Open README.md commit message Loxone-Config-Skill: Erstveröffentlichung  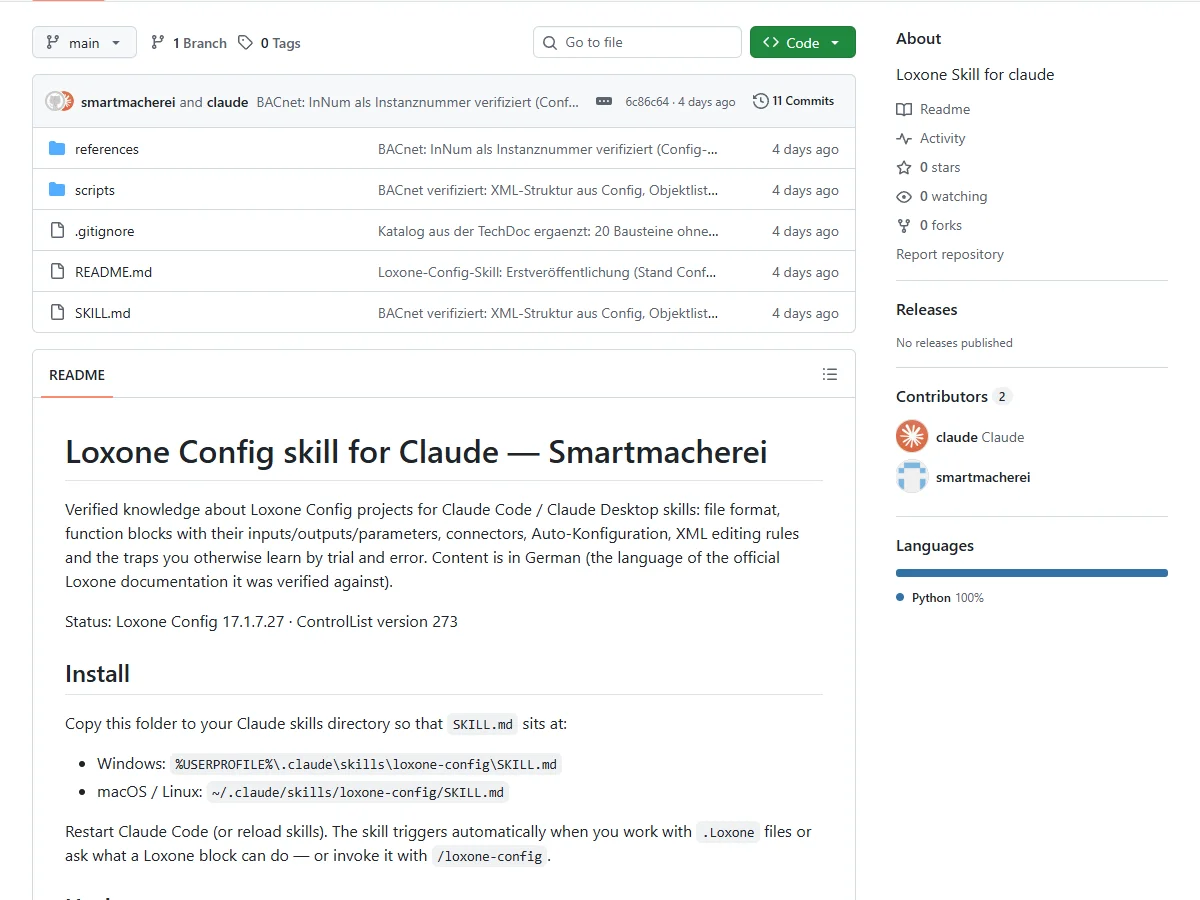(x=548, y=272)
